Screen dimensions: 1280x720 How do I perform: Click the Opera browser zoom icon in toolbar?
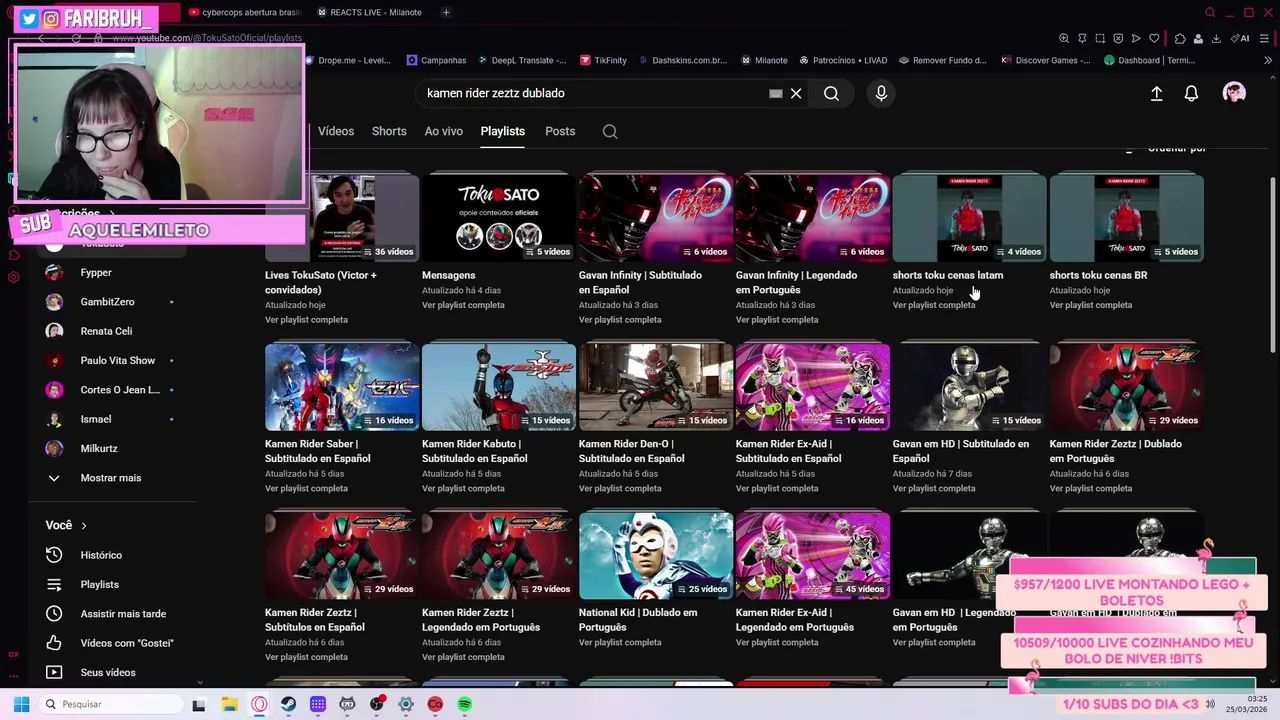1064,39
